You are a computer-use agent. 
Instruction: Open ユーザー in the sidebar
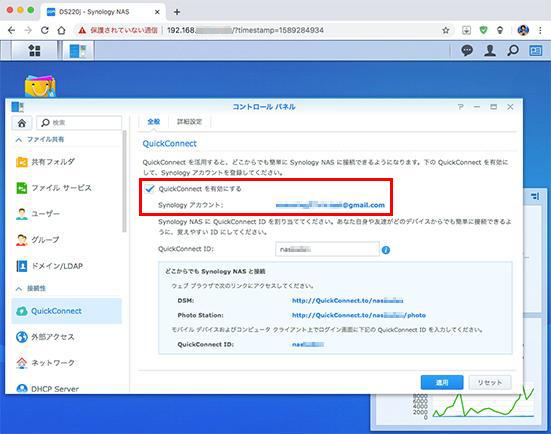click(67, 214)
